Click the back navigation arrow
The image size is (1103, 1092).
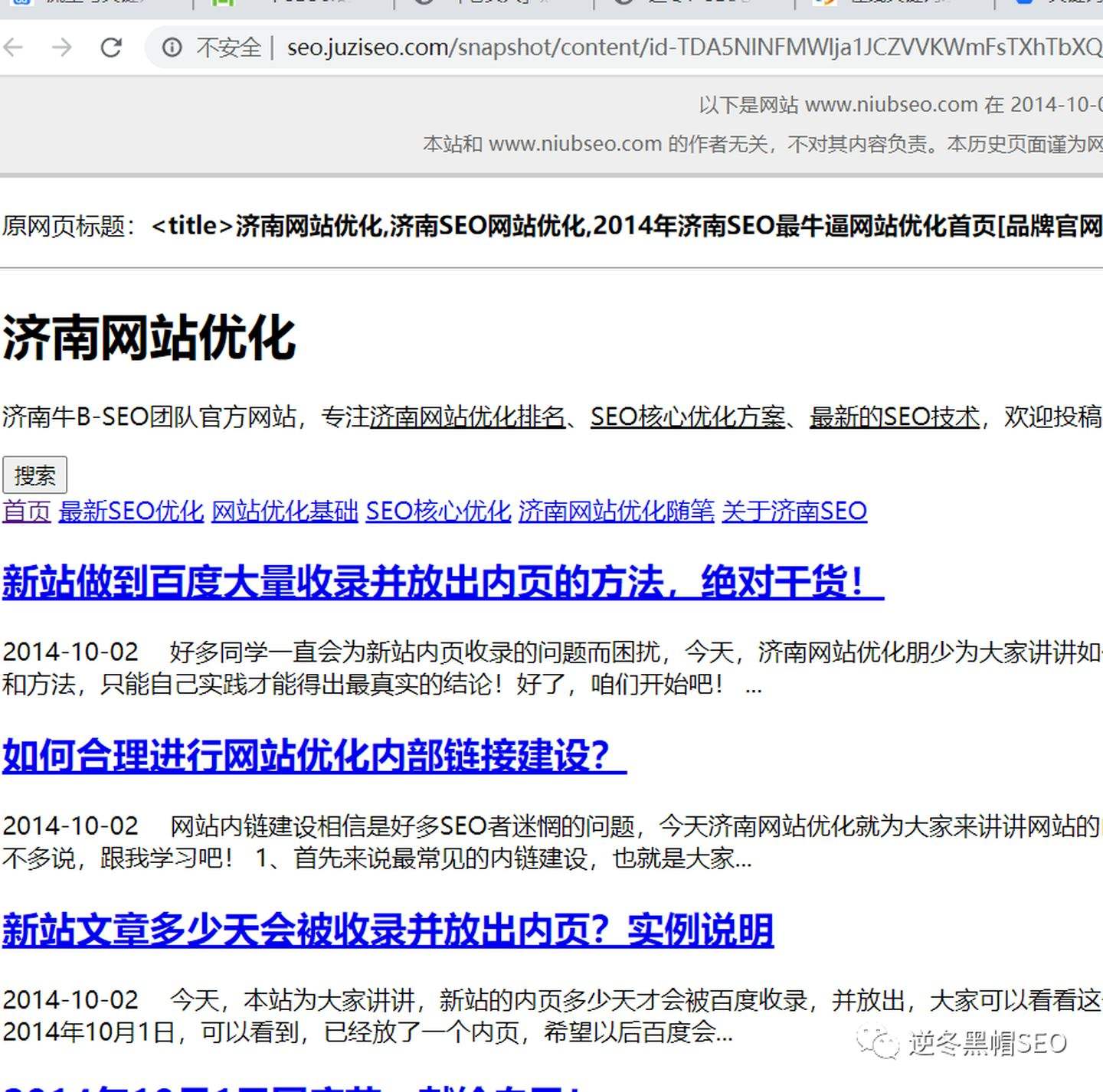point(13,47)
